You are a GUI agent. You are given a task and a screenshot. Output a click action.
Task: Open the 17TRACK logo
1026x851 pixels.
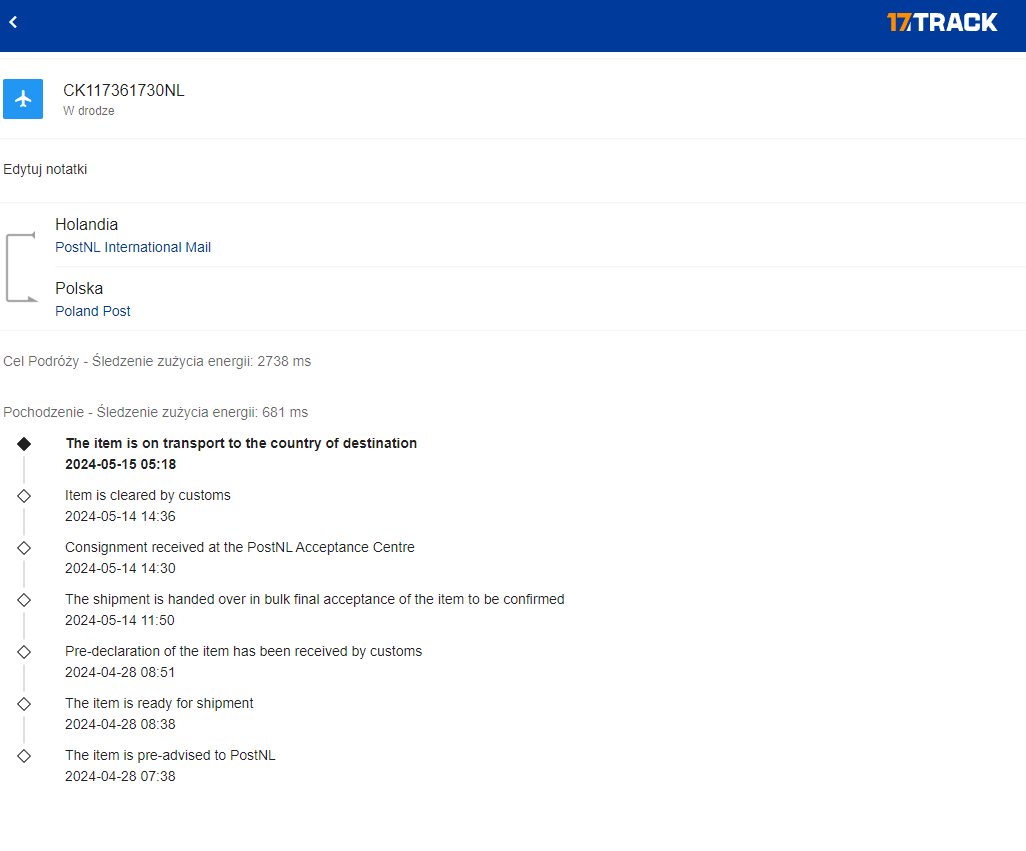tap(942, 23)
